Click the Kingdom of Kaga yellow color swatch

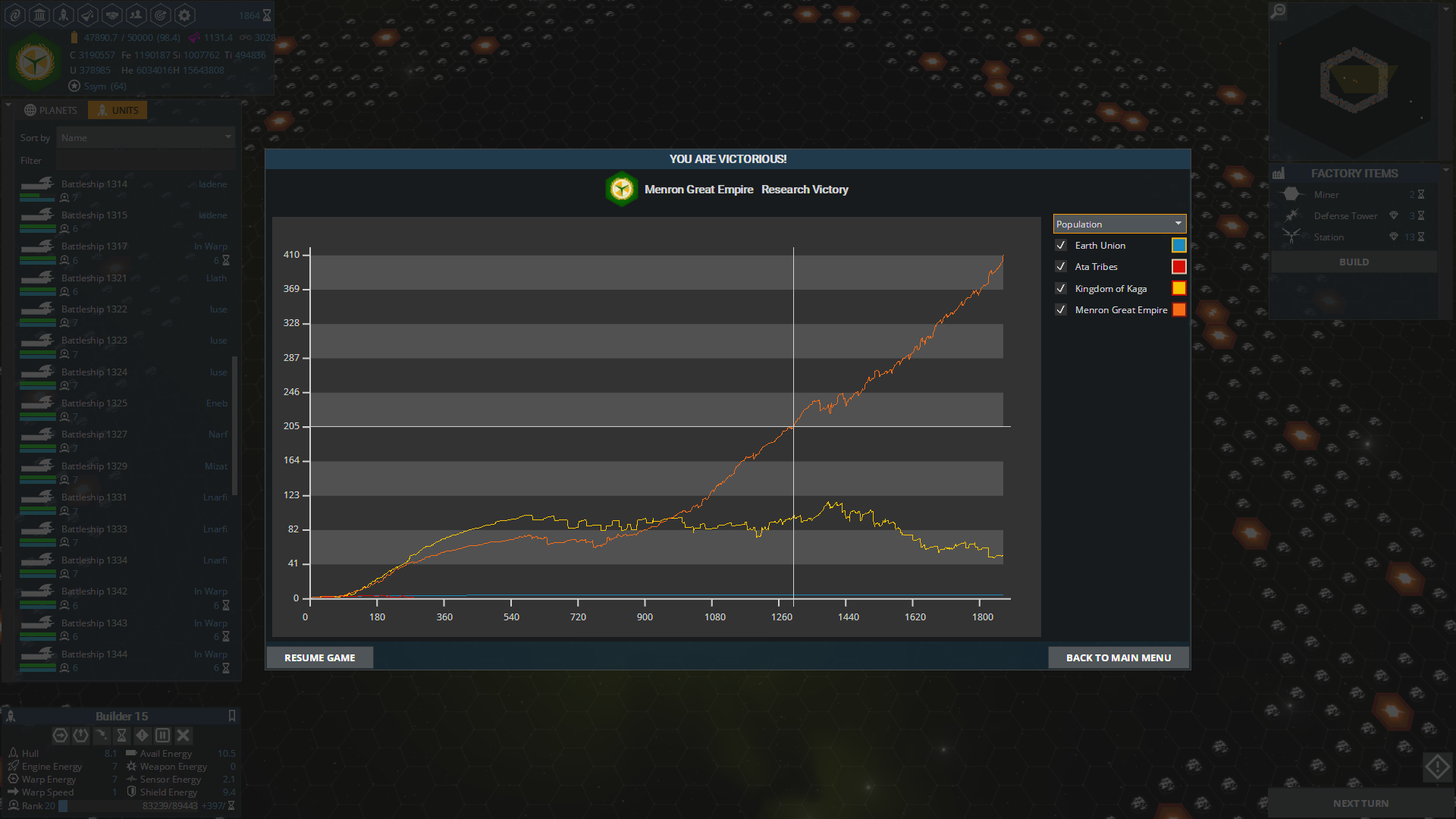[1179, 288]
